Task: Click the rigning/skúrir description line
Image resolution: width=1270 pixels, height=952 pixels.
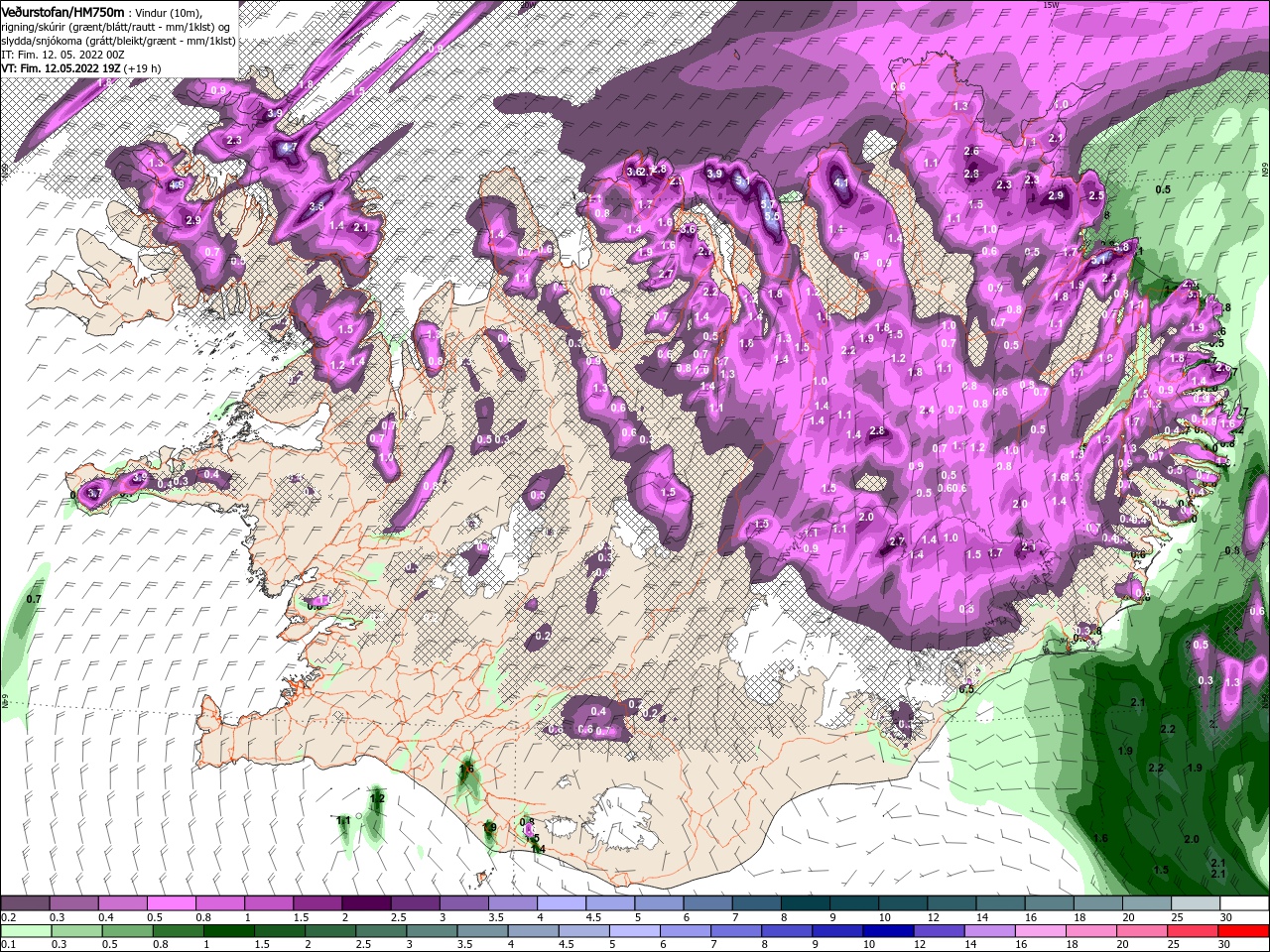Action: (x=115, y=27)
